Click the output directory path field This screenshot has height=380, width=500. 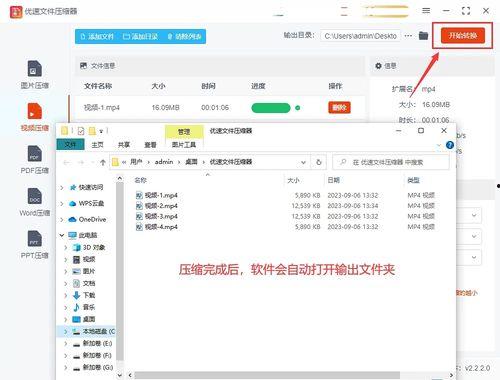[360, 36]
